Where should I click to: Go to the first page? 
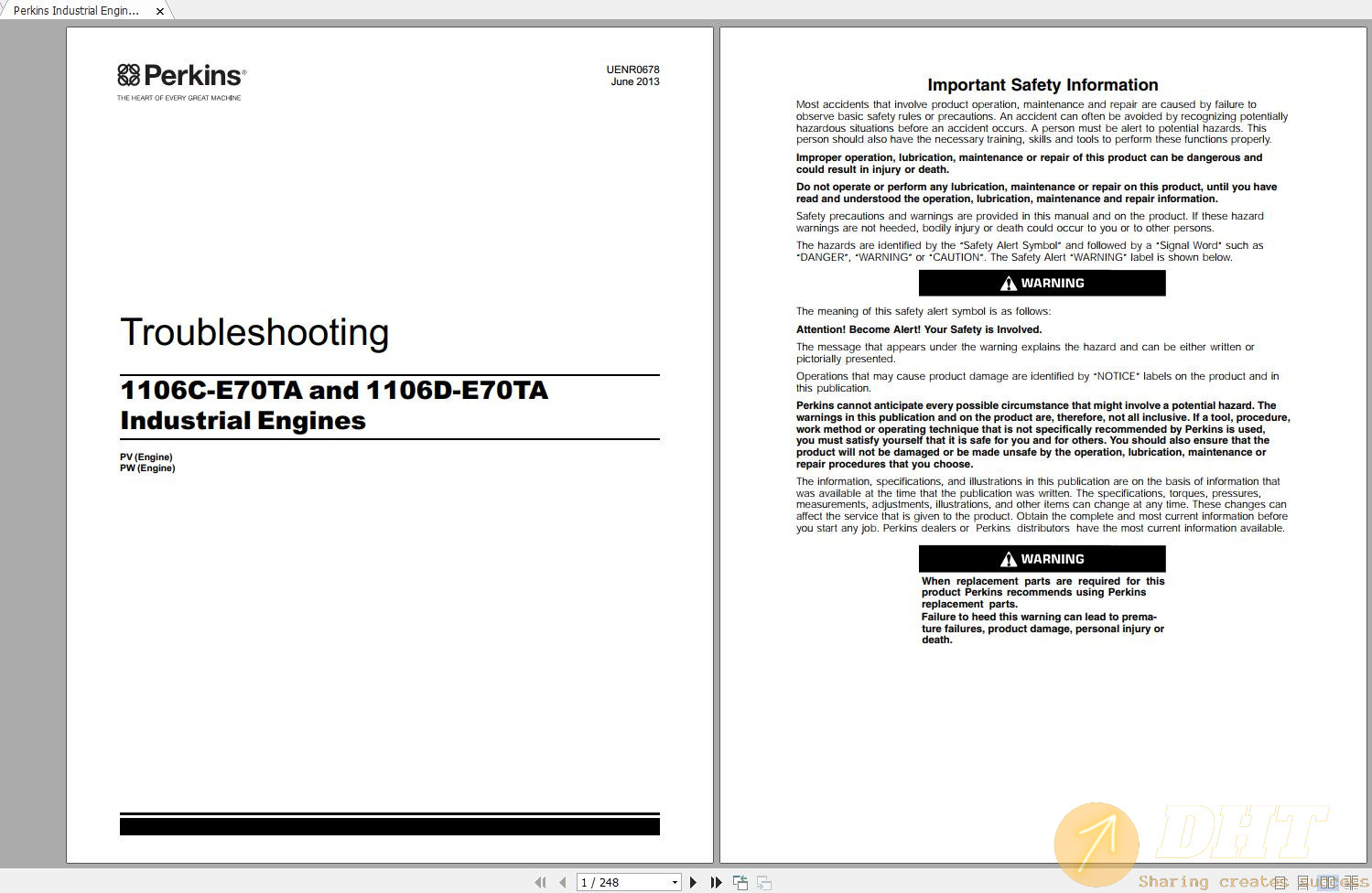coord(540,882)
